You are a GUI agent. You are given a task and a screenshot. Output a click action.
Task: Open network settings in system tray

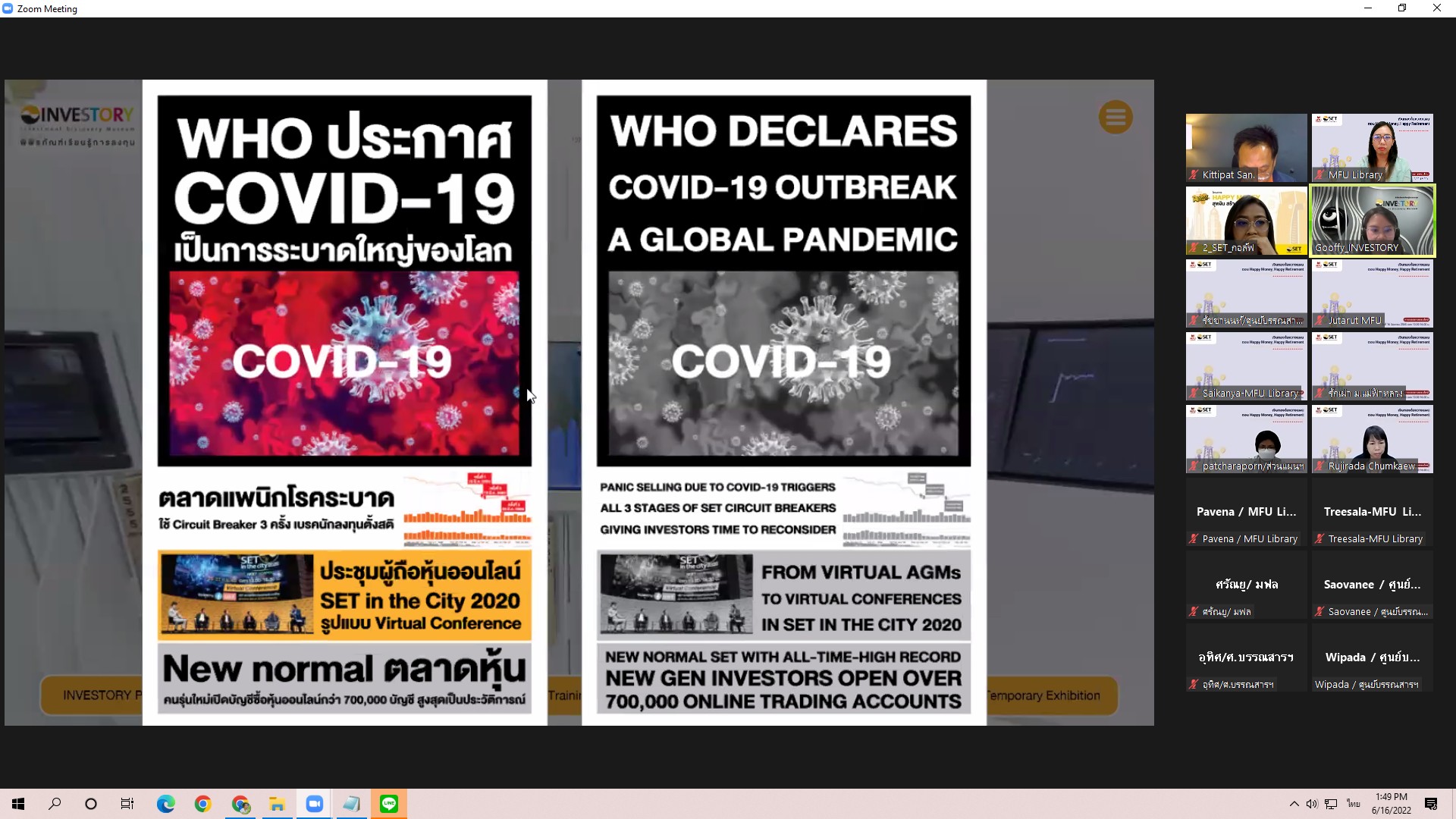coord(1331,804)
